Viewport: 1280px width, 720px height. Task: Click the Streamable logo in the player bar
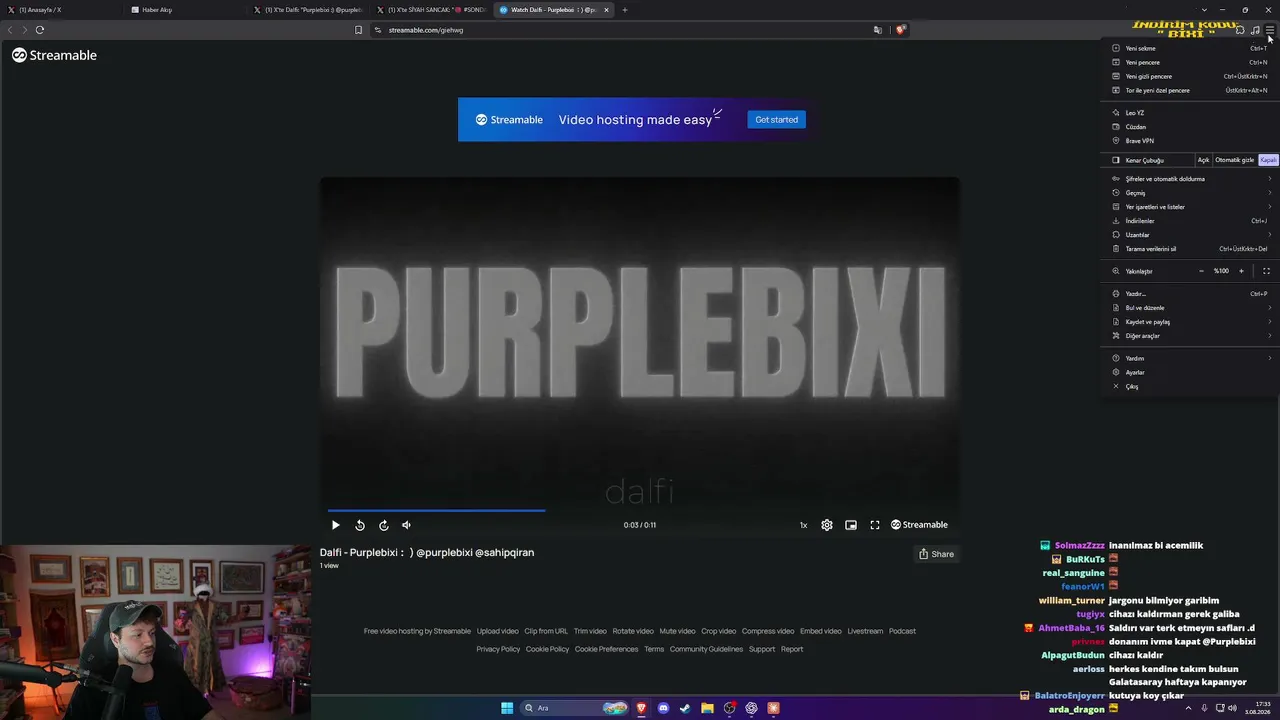pos(919,525)
